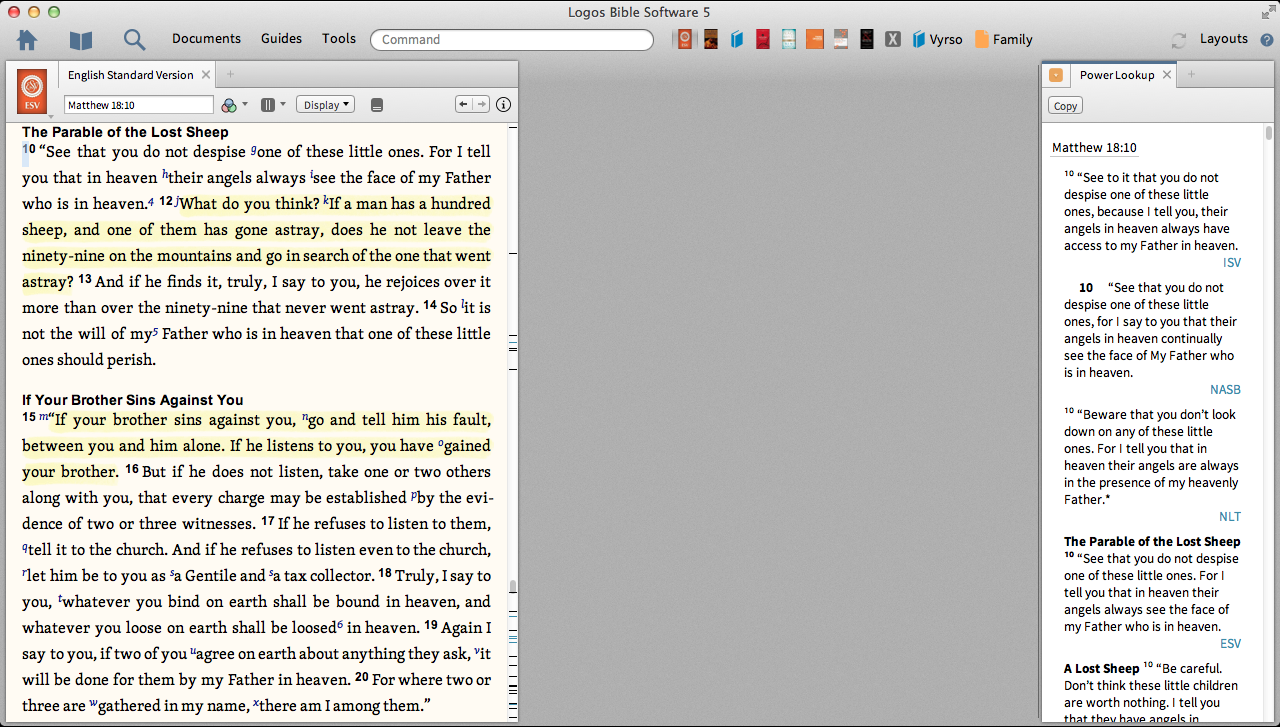The image size is (1280, 727).
Task: Click the sync refresh icon
Action: 1179,41
